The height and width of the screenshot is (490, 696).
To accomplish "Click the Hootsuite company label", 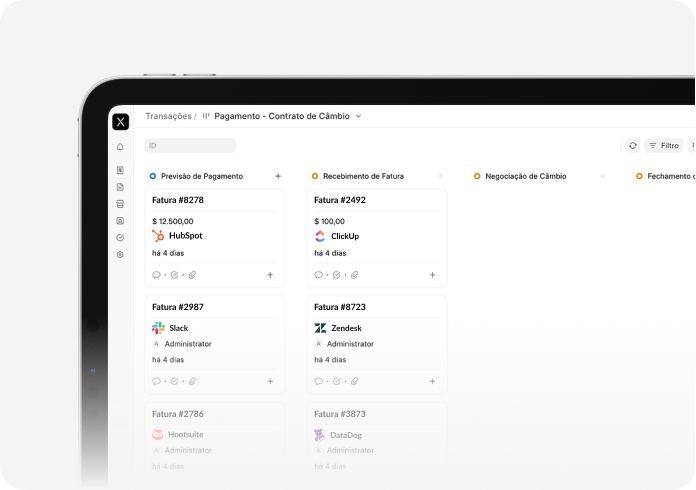I will [x=186, y=435].
